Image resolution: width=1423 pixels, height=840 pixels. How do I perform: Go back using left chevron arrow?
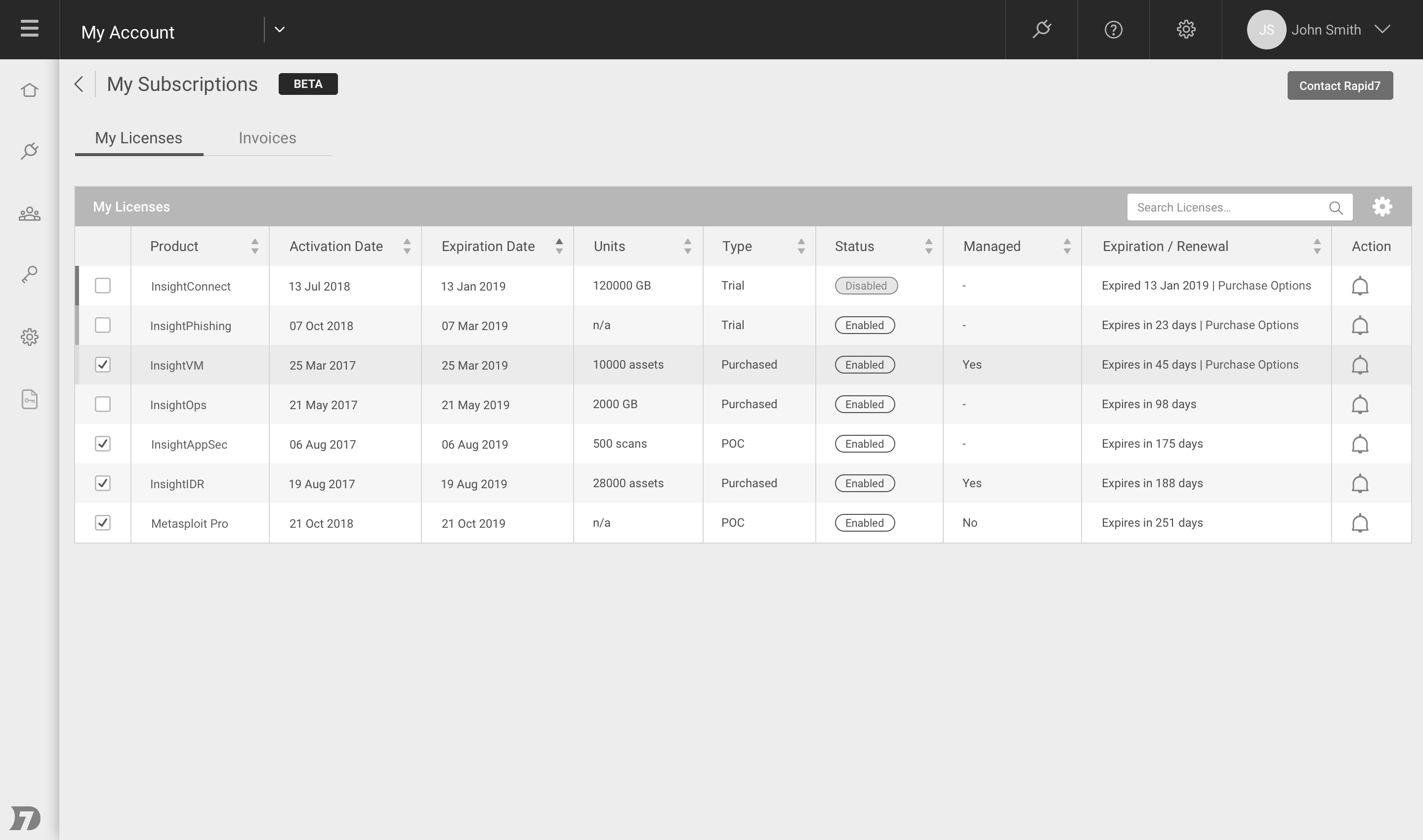[x=79, y=84]
